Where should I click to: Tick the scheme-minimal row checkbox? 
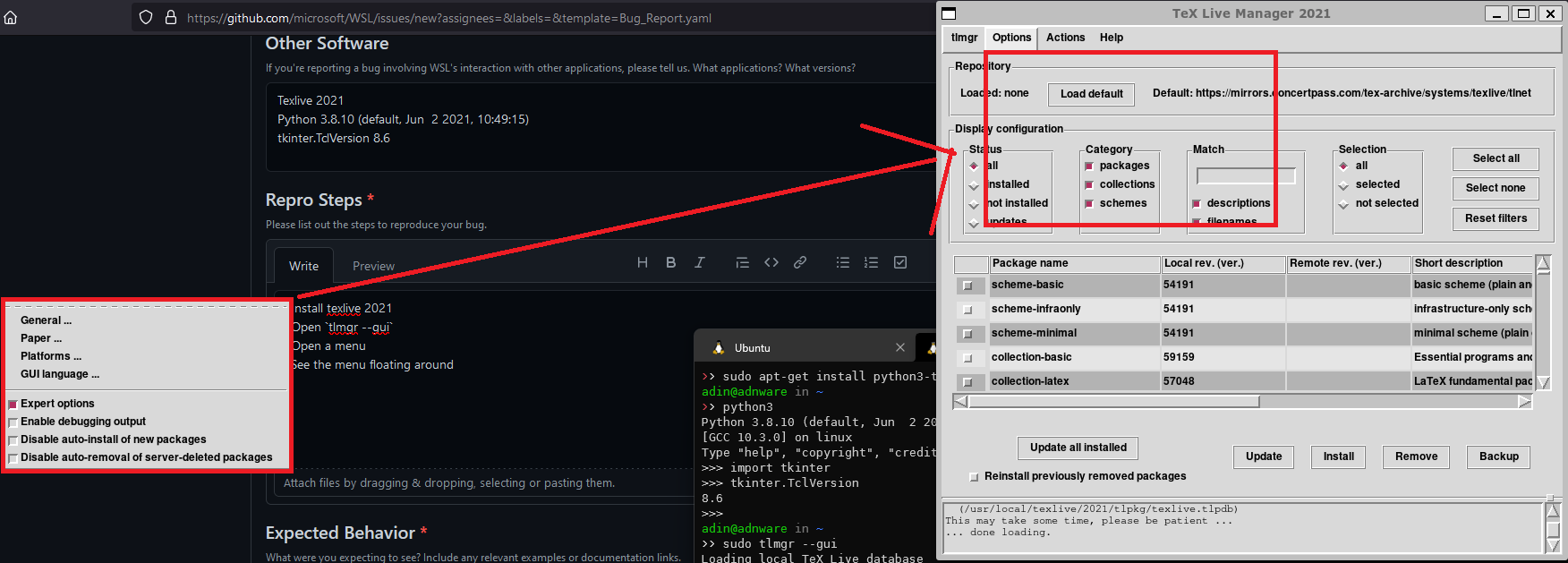tap(967, 334)
